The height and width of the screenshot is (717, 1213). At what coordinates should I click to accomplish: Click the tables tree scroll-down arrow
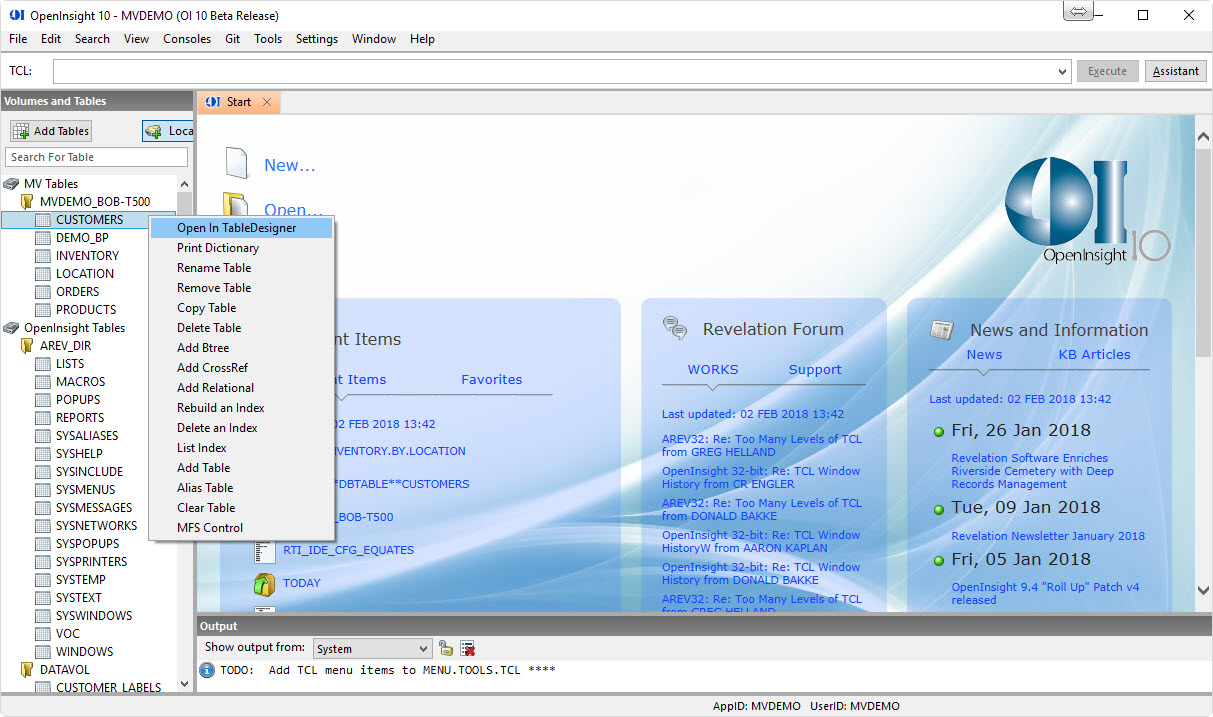[x=184, y=685]
